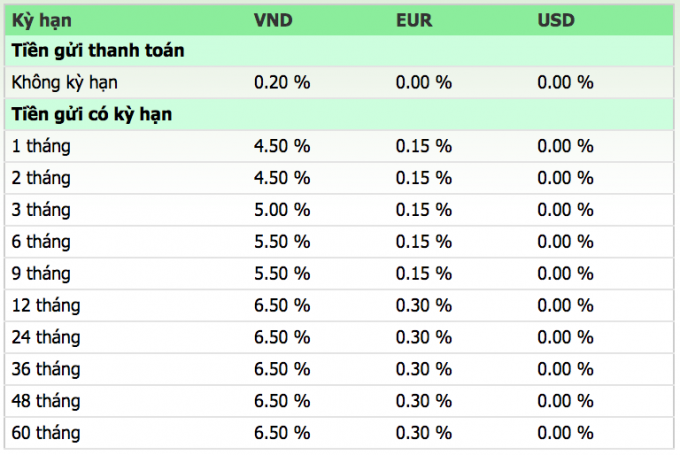Select the 60 tháng term label
The image size is (680, 455).
pyautogui.click(x=45, y=434)
